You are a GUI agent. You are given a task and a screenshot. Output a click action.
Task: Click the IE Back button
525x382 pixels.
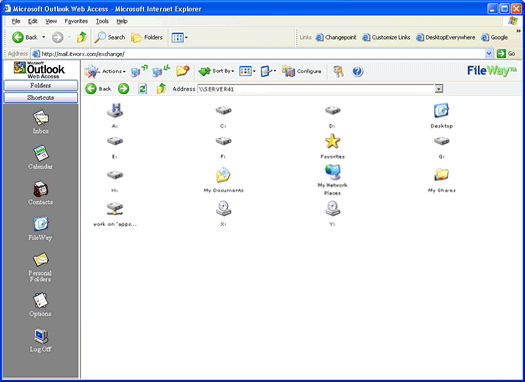point(25,37)
